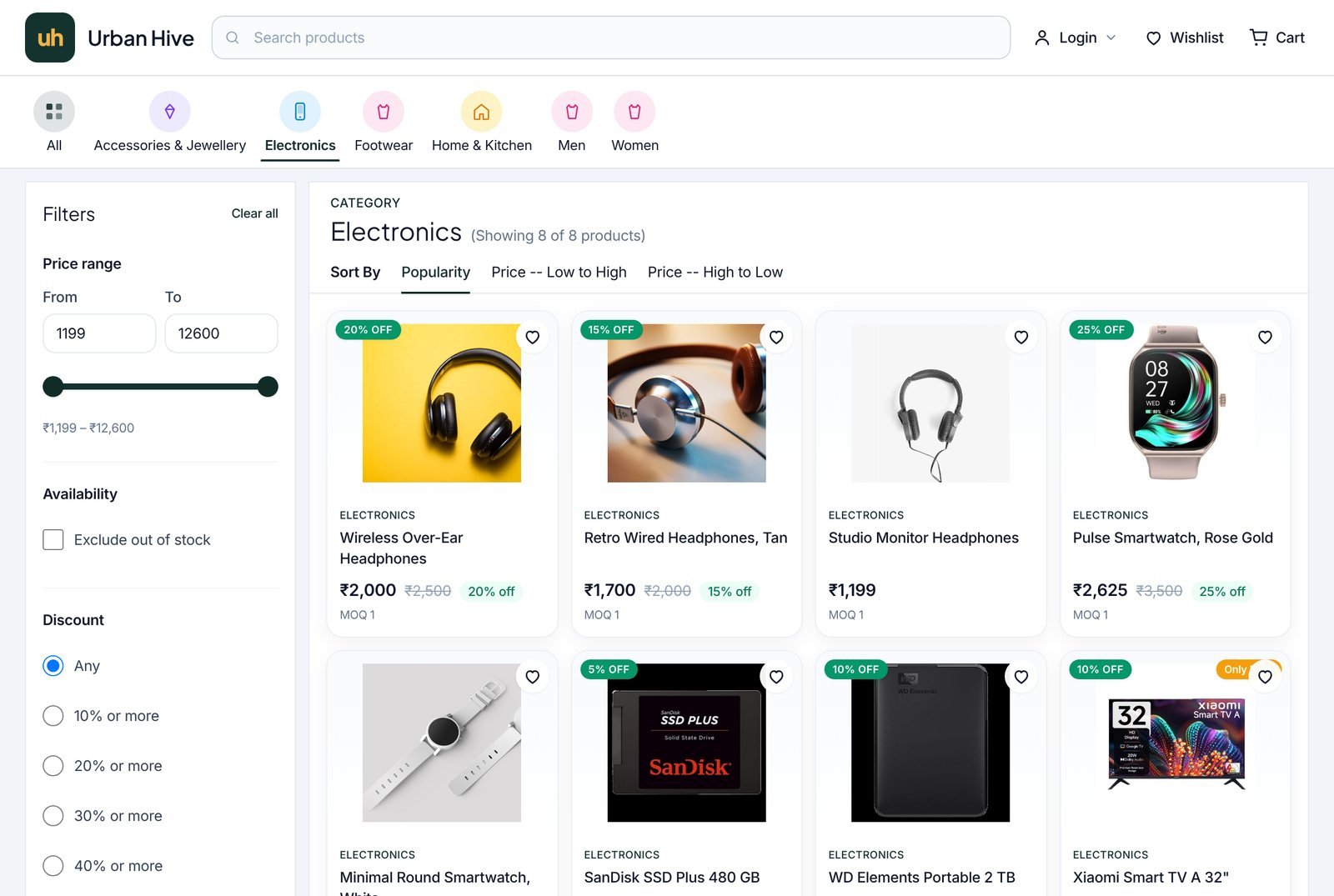The height and width of the screenshot is (896, 1334).
Task: Wishlist the Pulse Smartwatch Rose Gold
Action: tap(1265, 337)
